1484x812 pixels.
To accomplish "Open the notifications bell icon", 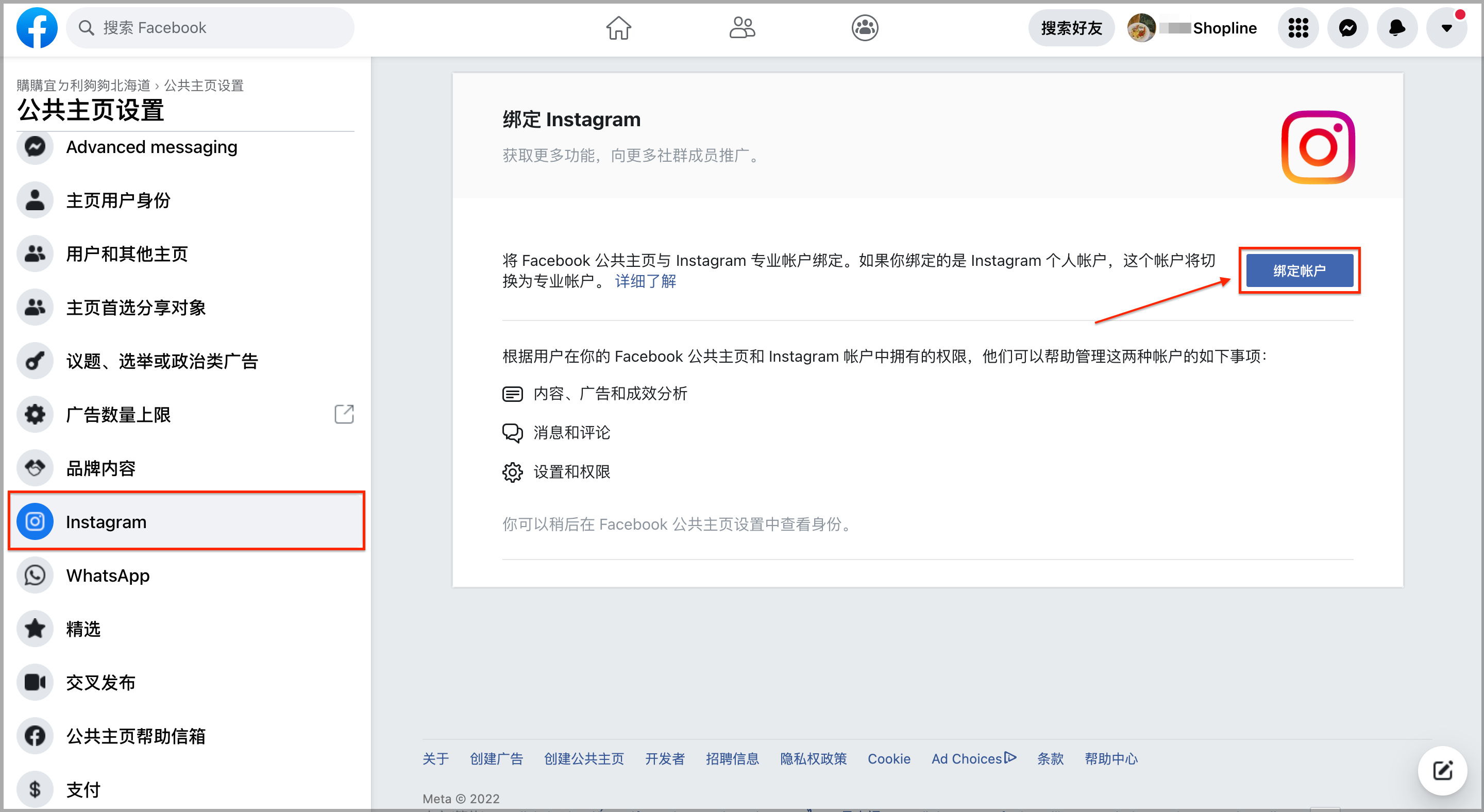I will 1397,28.
